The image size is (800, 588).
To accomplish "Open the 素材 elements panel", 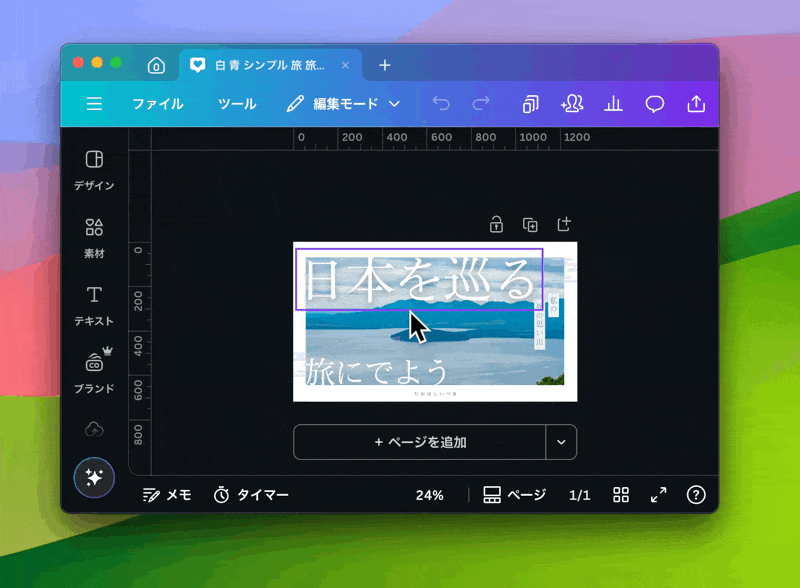I will click(94, 237).
